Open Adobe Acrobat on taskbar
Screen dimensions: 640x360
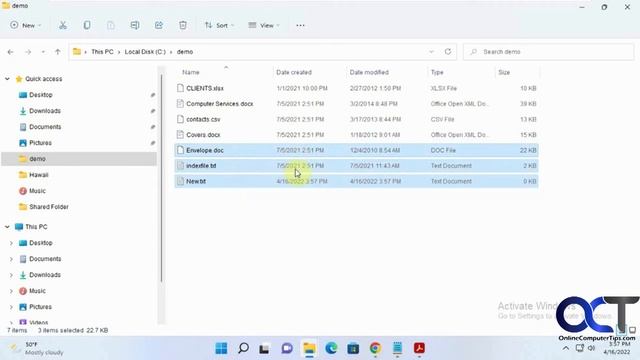419,348
